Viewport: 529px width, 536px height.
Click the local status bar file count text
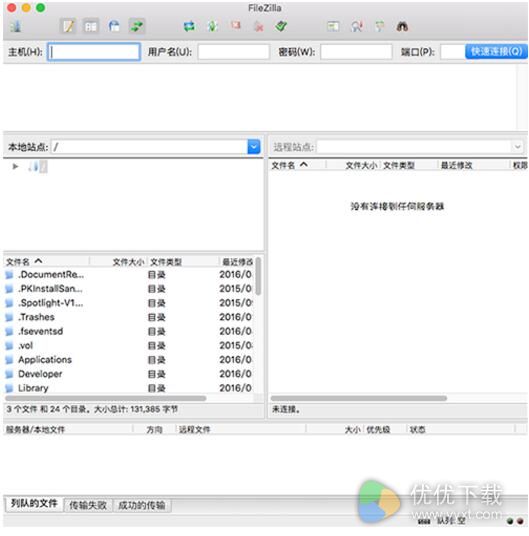point(92,410)
